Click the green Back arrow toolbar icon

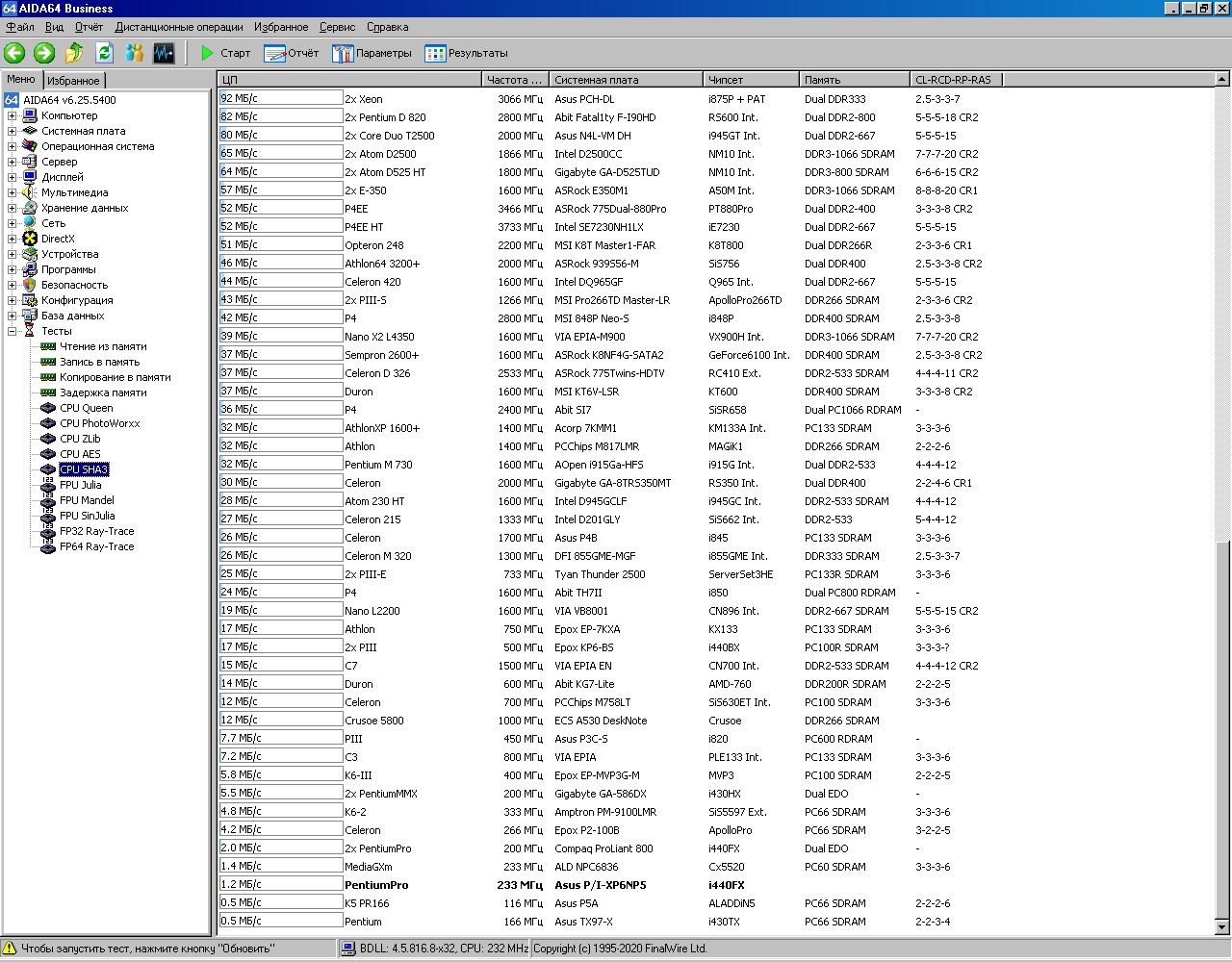pyautogui.click(x=14, y=53)
